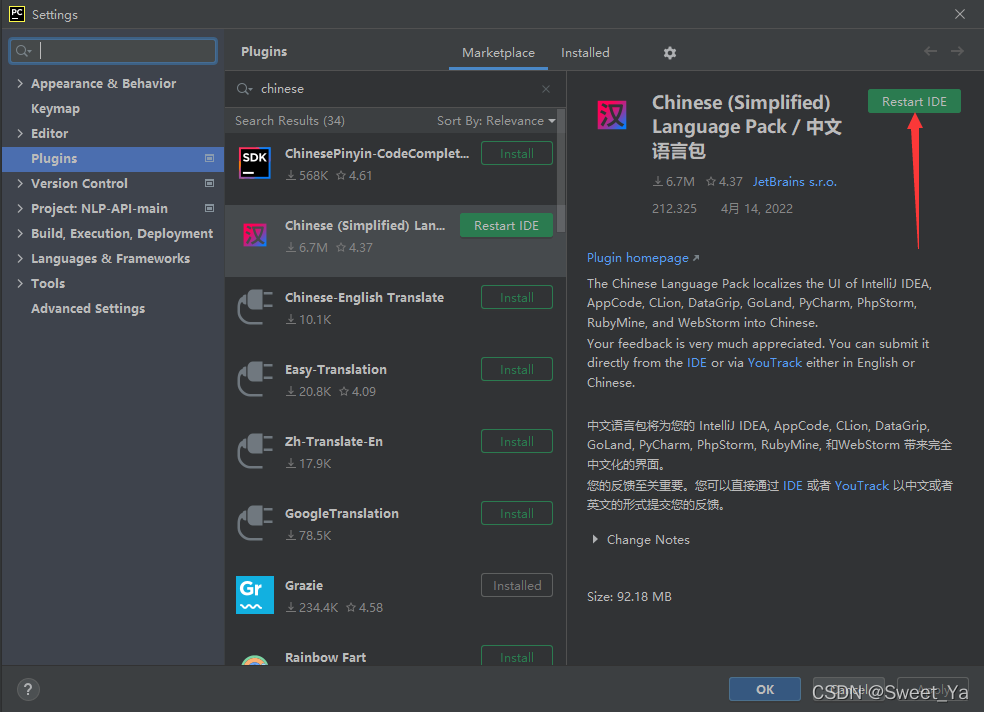Select Easy-Translation plugin name

[x=336, y=369]
